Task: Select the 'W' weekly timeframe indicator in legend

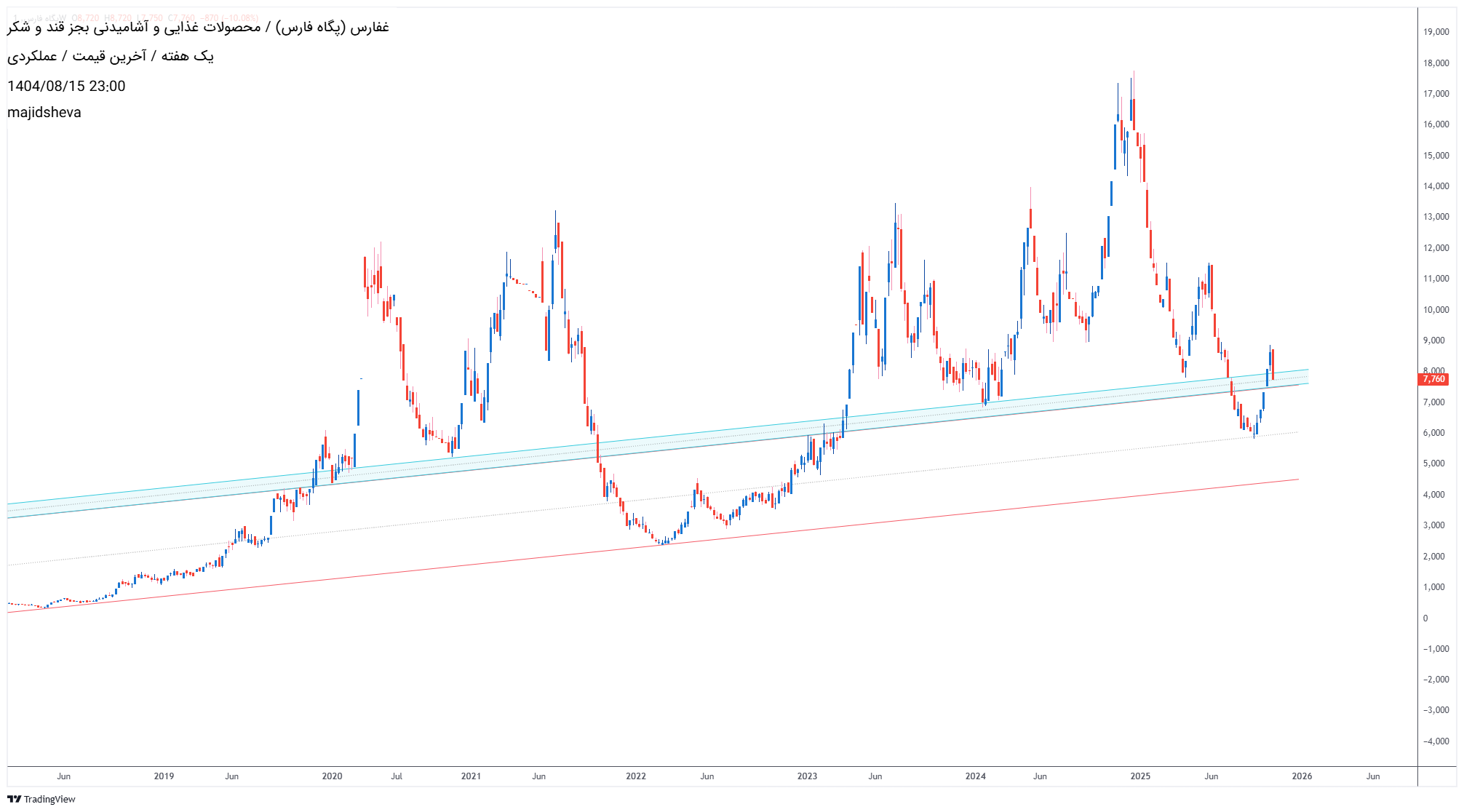Action: [x=63, y=16]
